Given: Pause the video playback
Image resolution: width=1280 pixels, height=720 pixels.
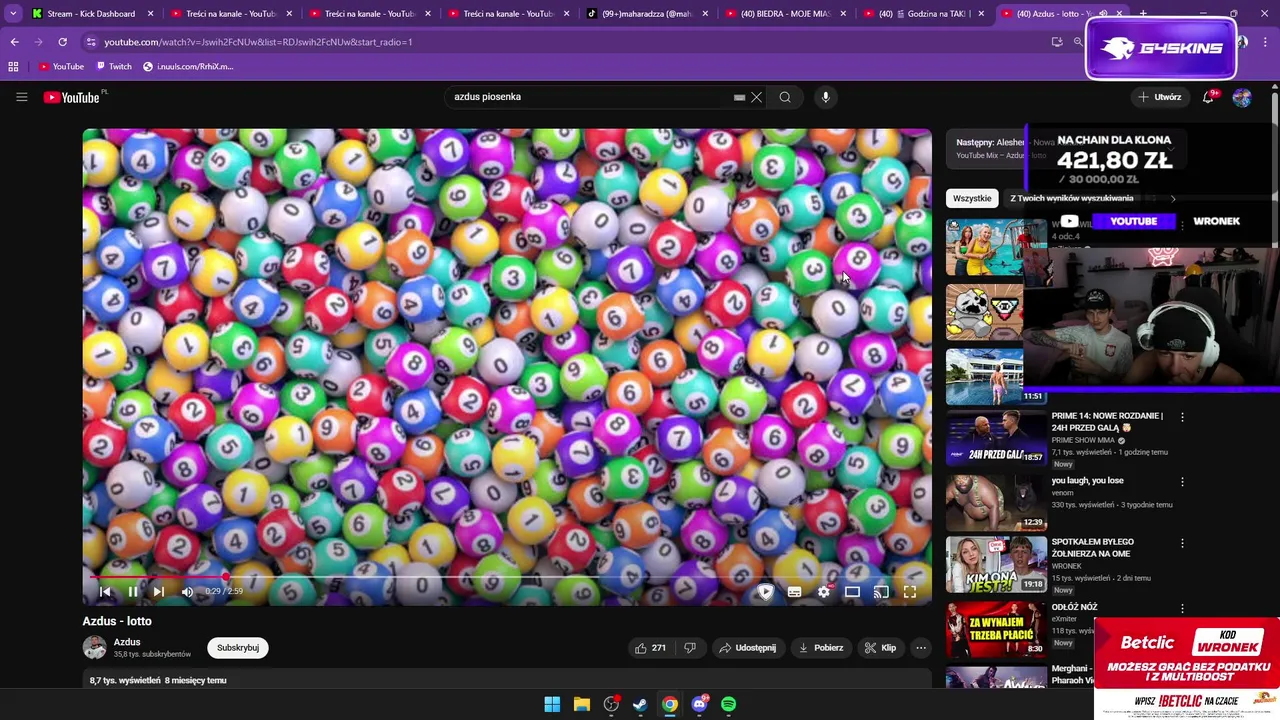Looking at the screenshot, I should tap(132, 592).
